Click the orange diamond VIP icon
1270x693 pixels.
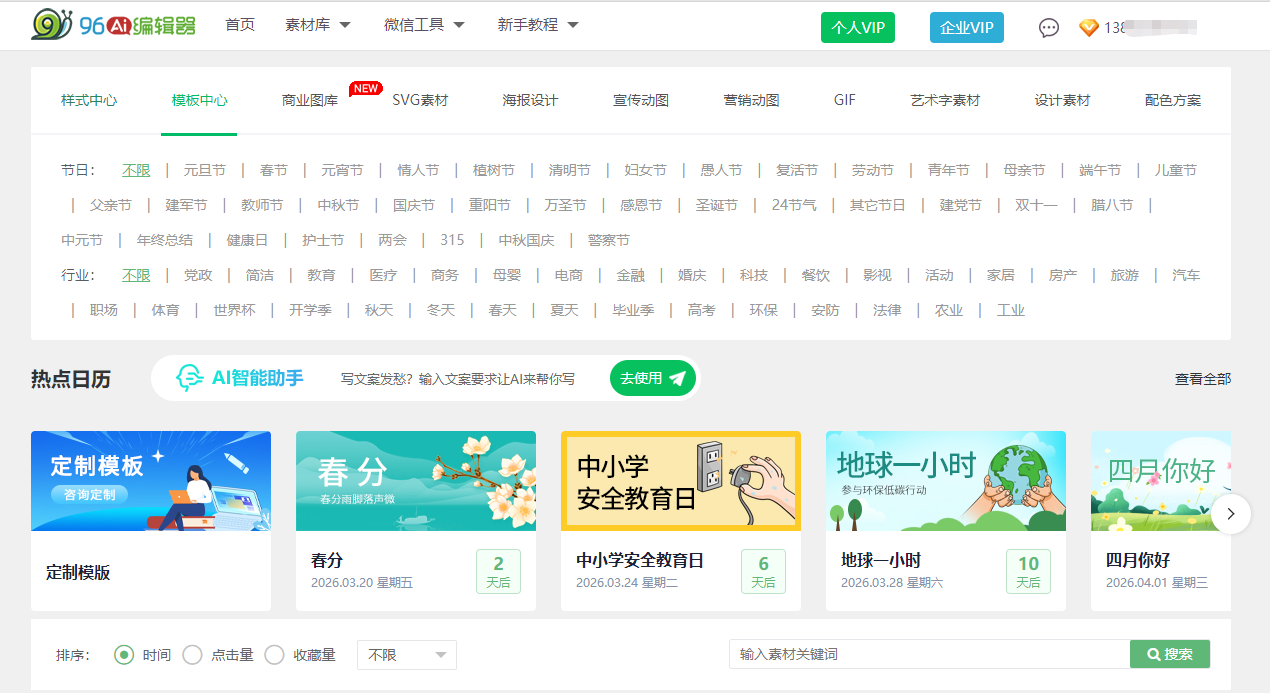click(1088, 28)
